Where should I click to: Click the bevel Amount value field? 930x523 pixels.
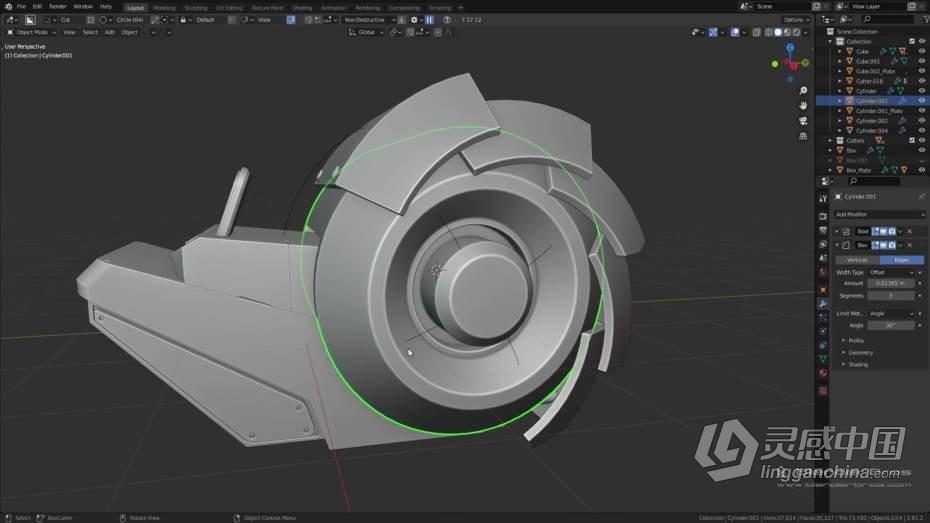pyautogui.click(x=891, y=283)
